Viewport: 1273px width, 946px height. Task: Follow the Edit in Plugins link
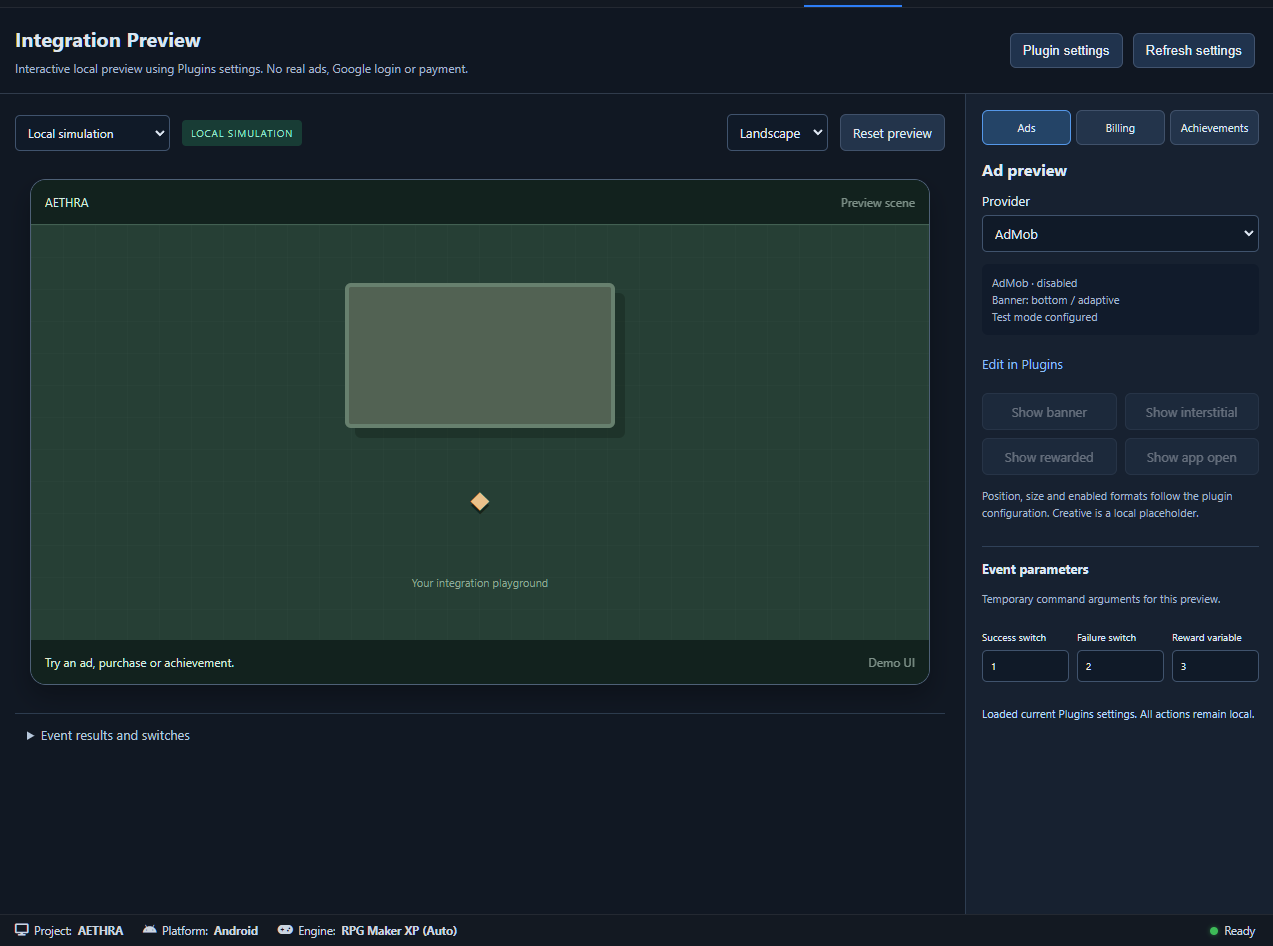point(1022,364)
